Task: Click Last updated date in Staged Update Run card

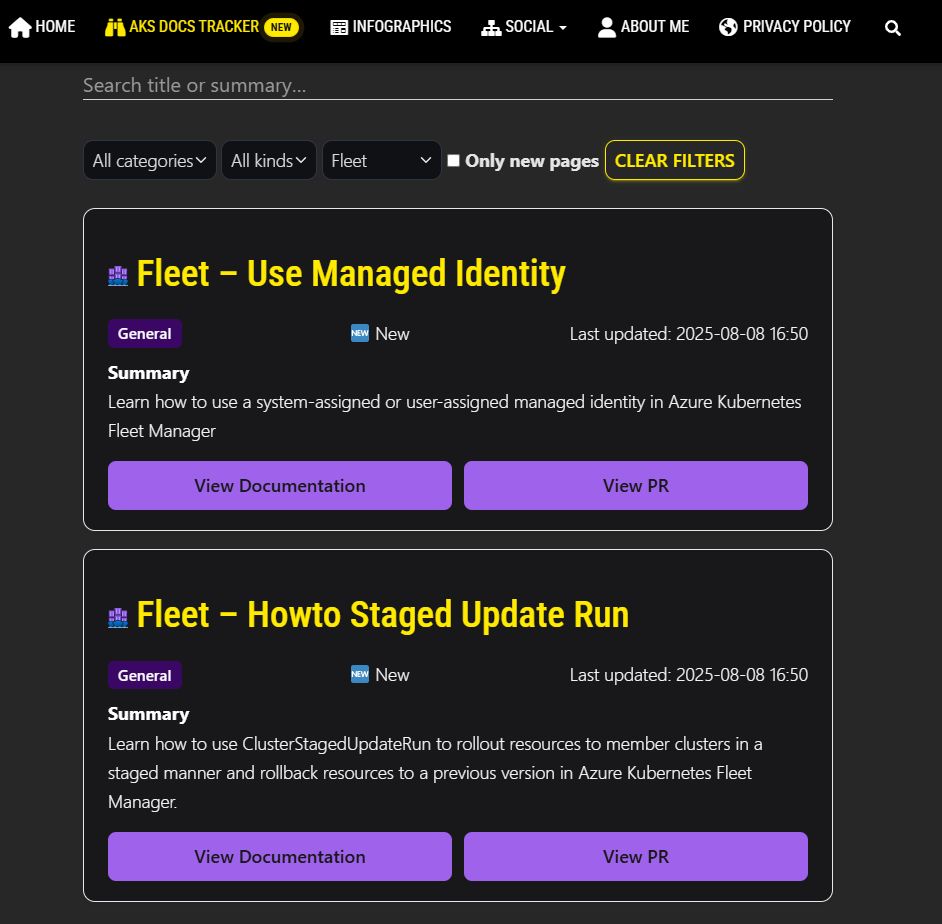Action: pyautogui.click(x=688, y=675)
